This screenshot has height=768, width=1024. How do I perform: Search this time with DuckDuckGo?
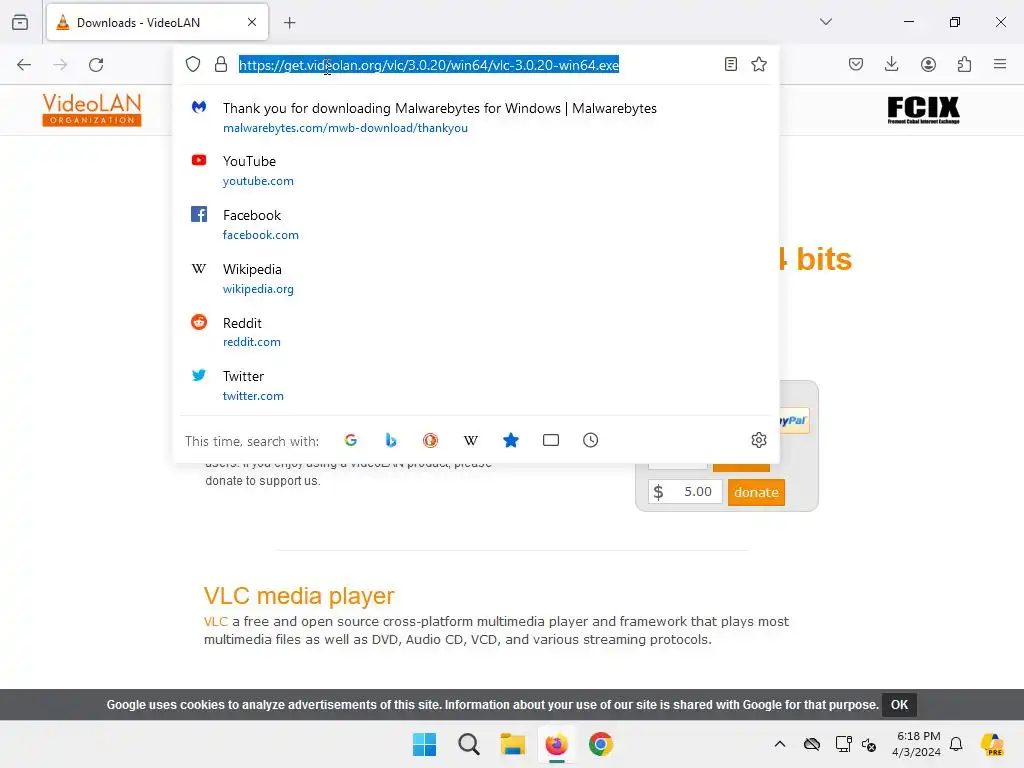coord(430,440)
